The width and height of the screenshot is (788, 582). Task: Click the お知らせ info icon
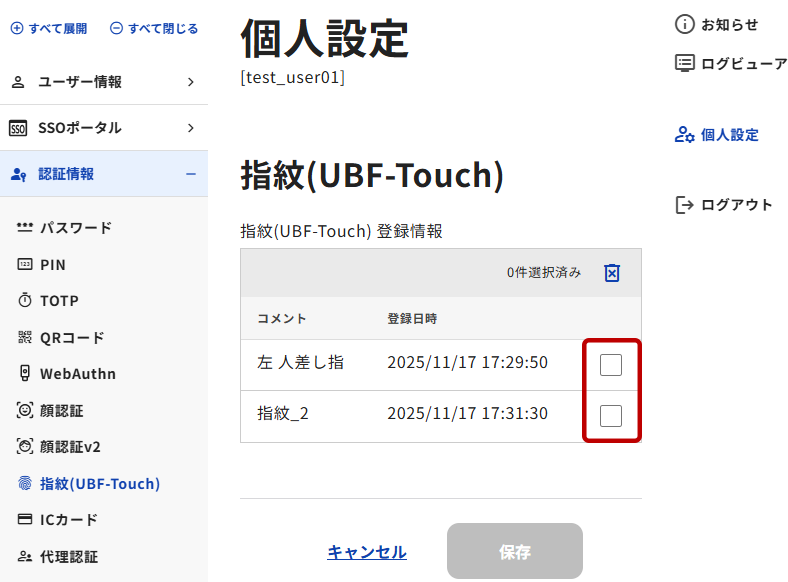[x=685, y=25]
